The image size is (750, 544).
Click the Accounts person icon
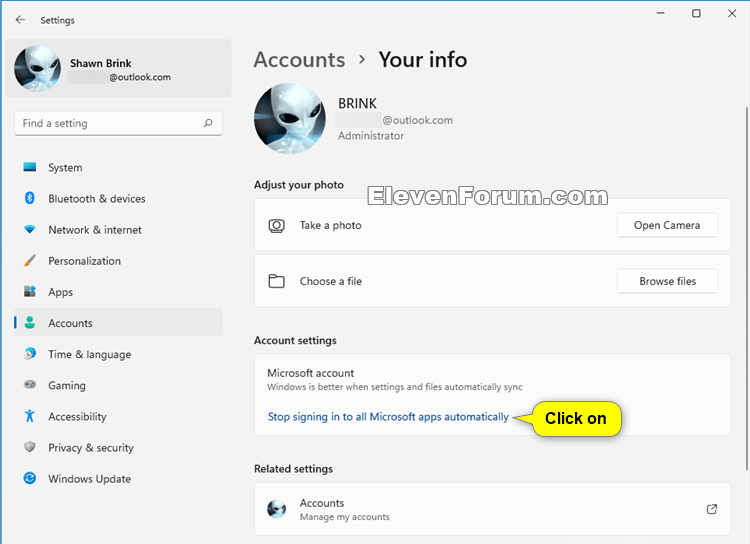tap(30, 322)
